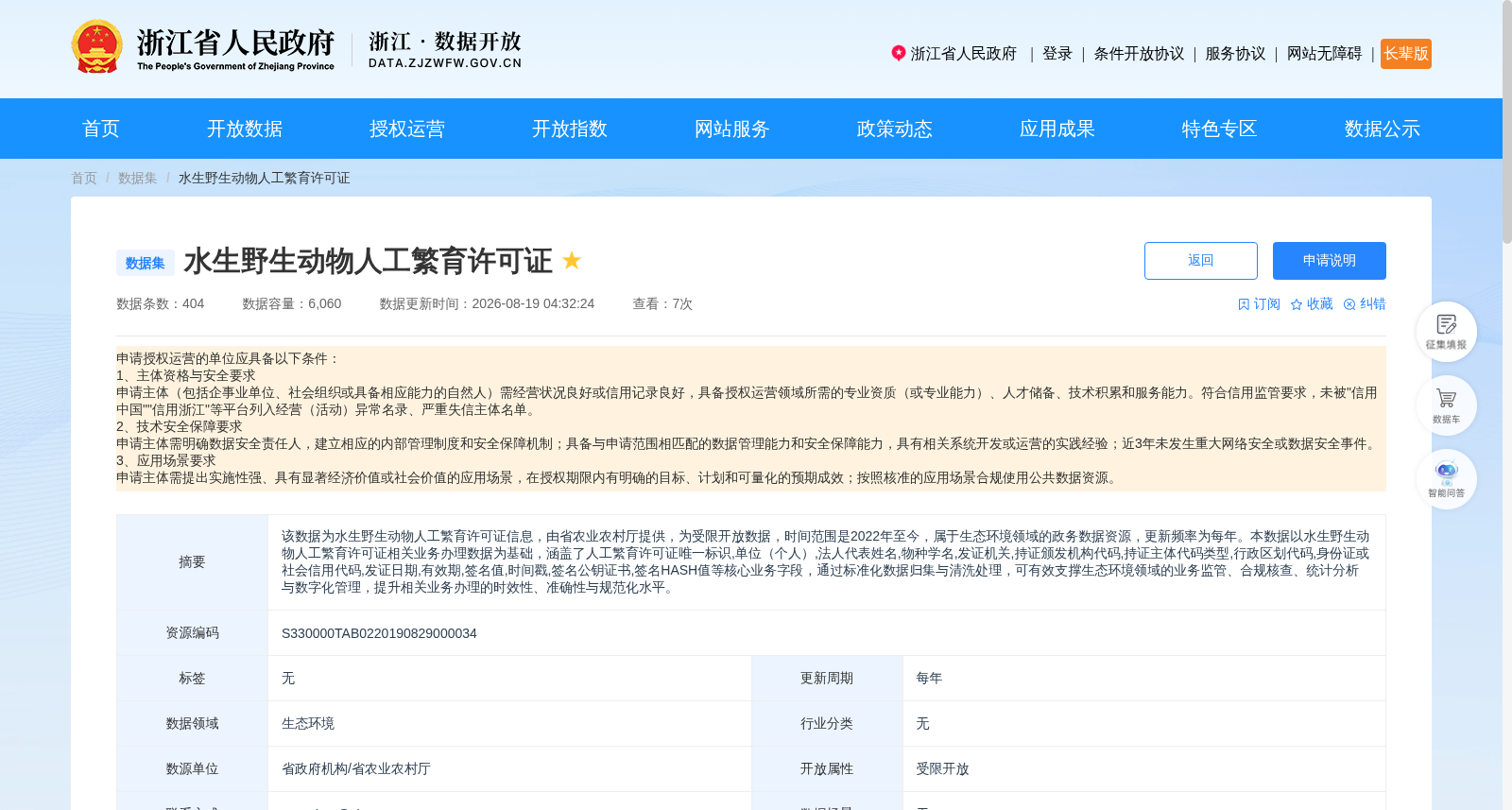
Task: Click the 查看：7次 view count
Action: point(662,304)
